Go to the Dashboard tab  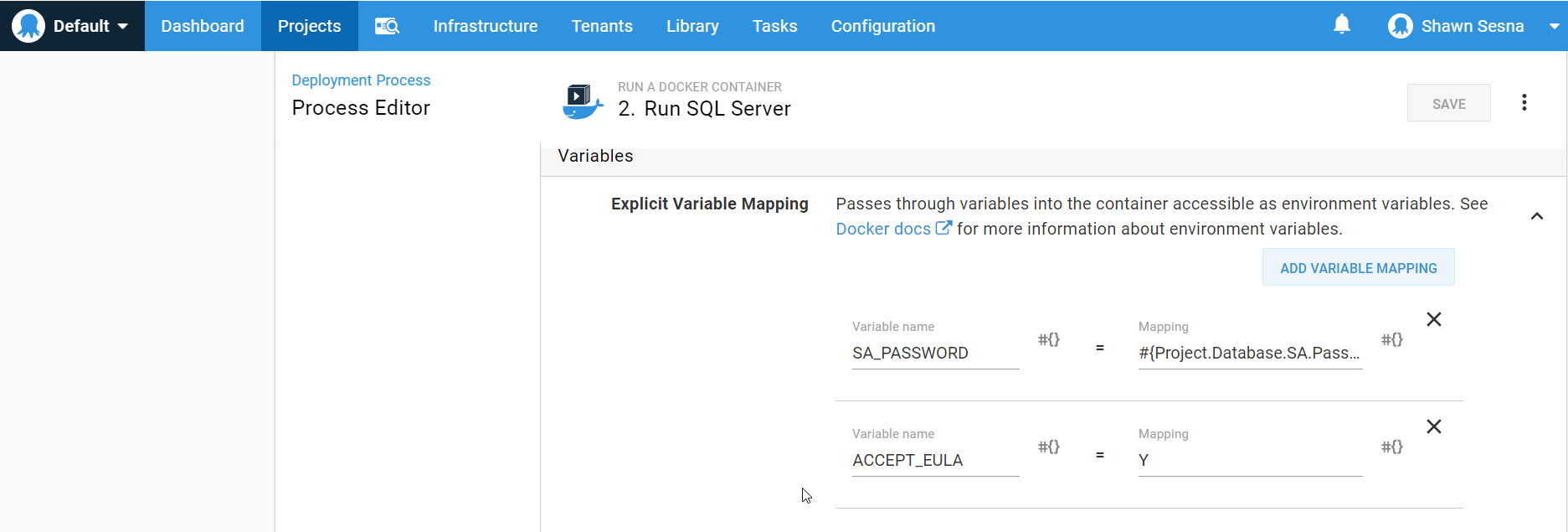203,26
